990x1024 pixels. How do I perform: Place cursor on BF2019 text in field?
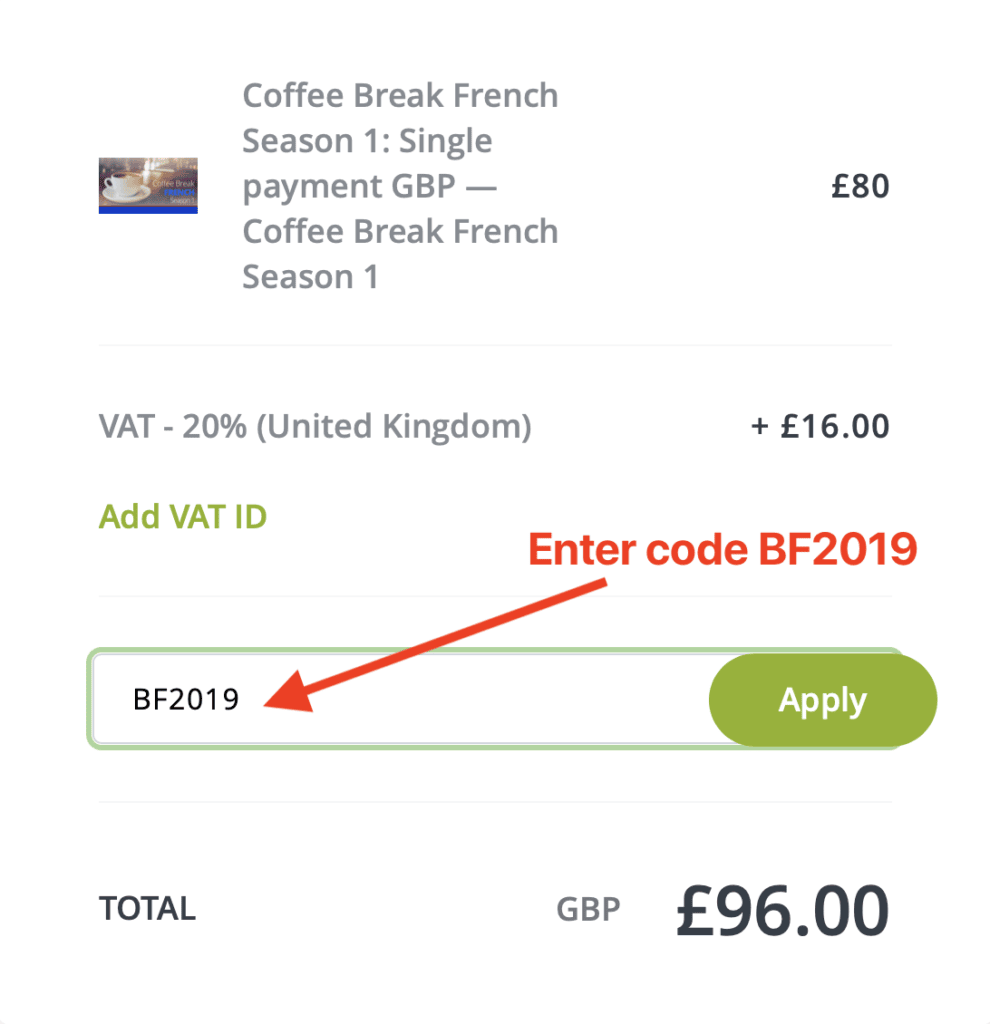(186, 699)
